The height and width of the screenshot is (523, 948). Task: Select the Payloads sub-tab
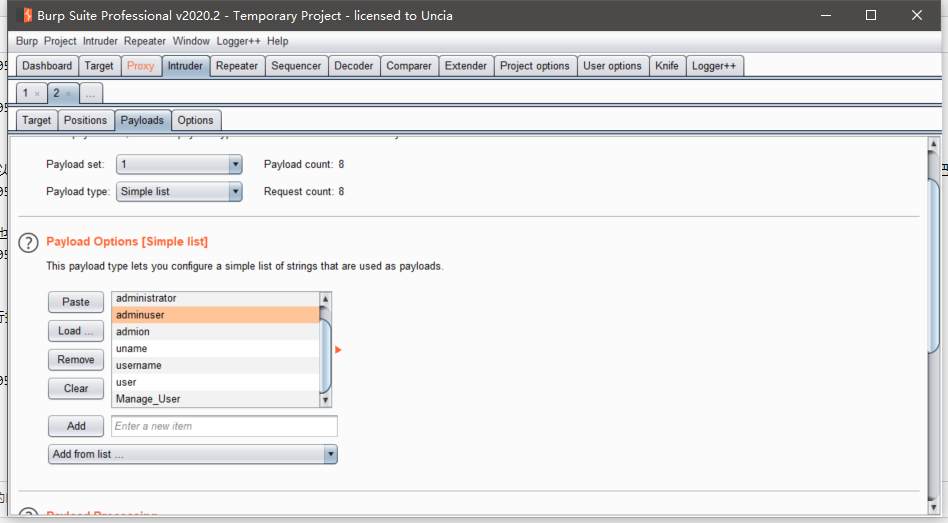(x=142, y=120)
